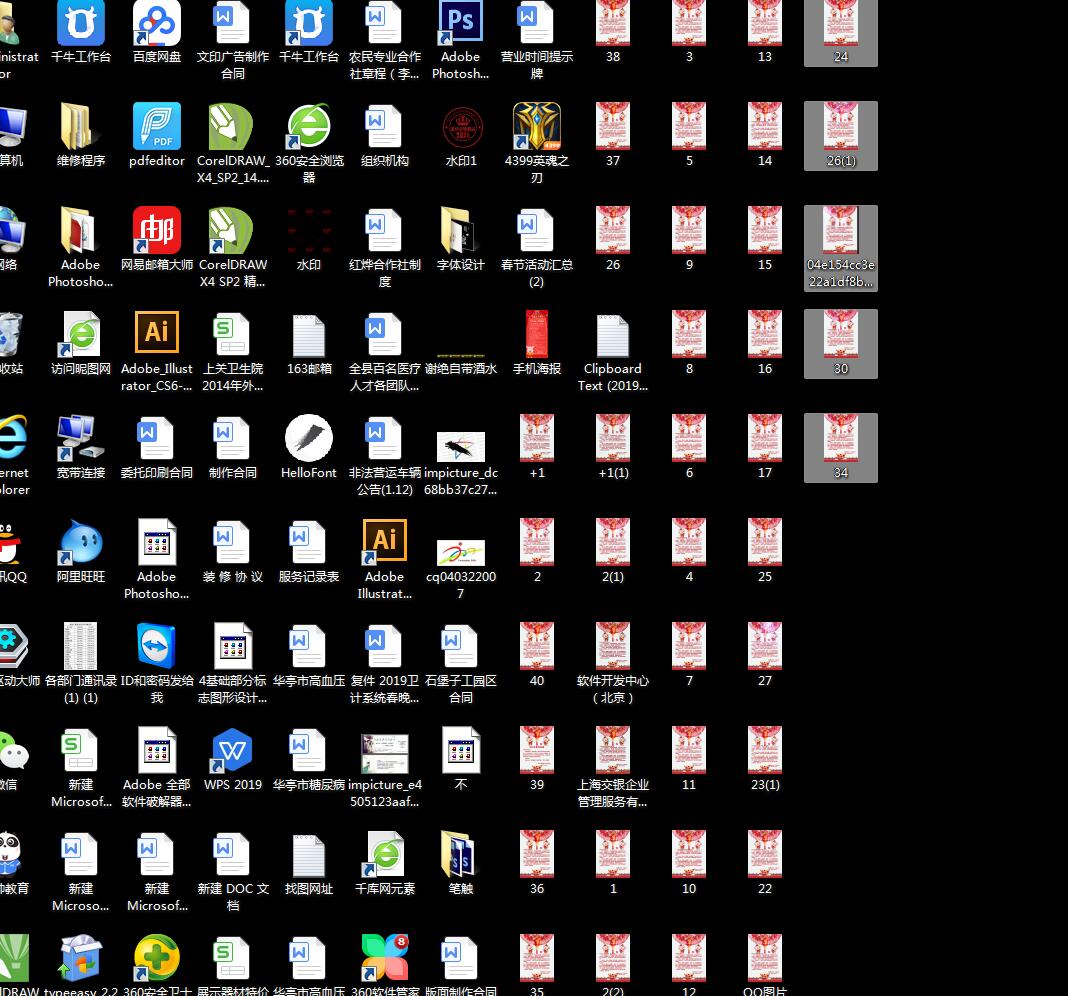Select the 维修程序 folder
1068x996 pixels.
coord(81,127)
